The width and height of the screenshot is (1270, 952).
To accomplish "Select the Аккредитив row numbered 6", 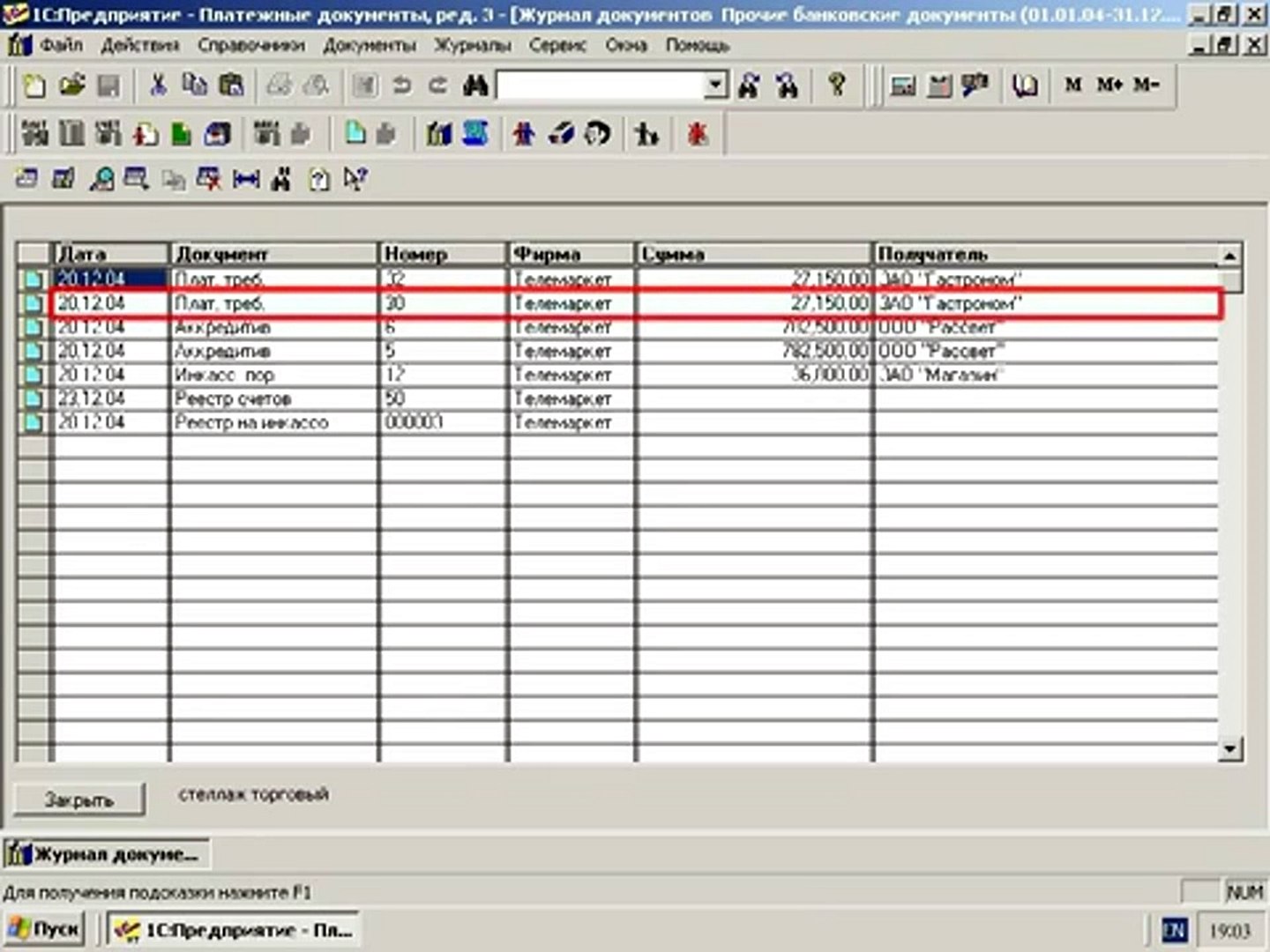I will [619, 327].
